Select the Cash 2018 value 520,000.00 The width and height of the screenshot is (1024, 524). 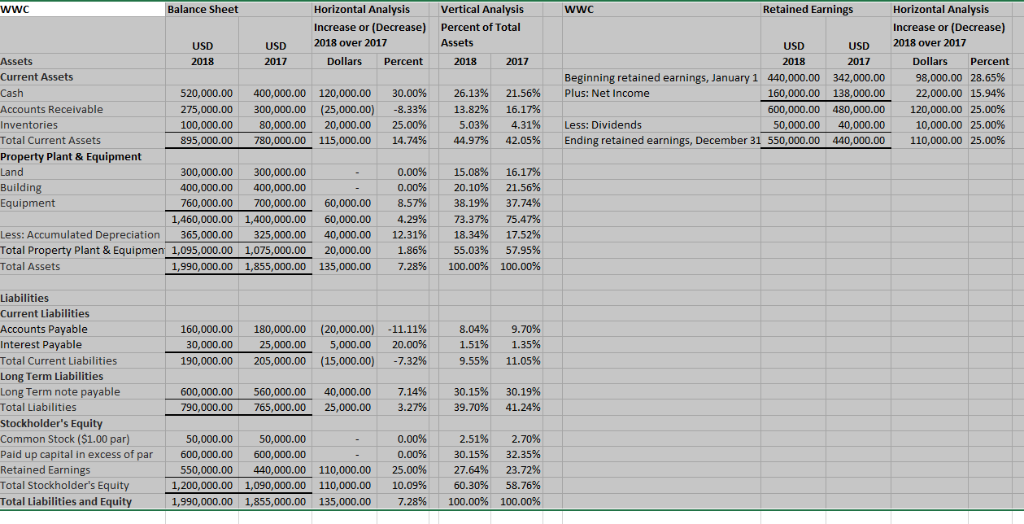[206, 93]
